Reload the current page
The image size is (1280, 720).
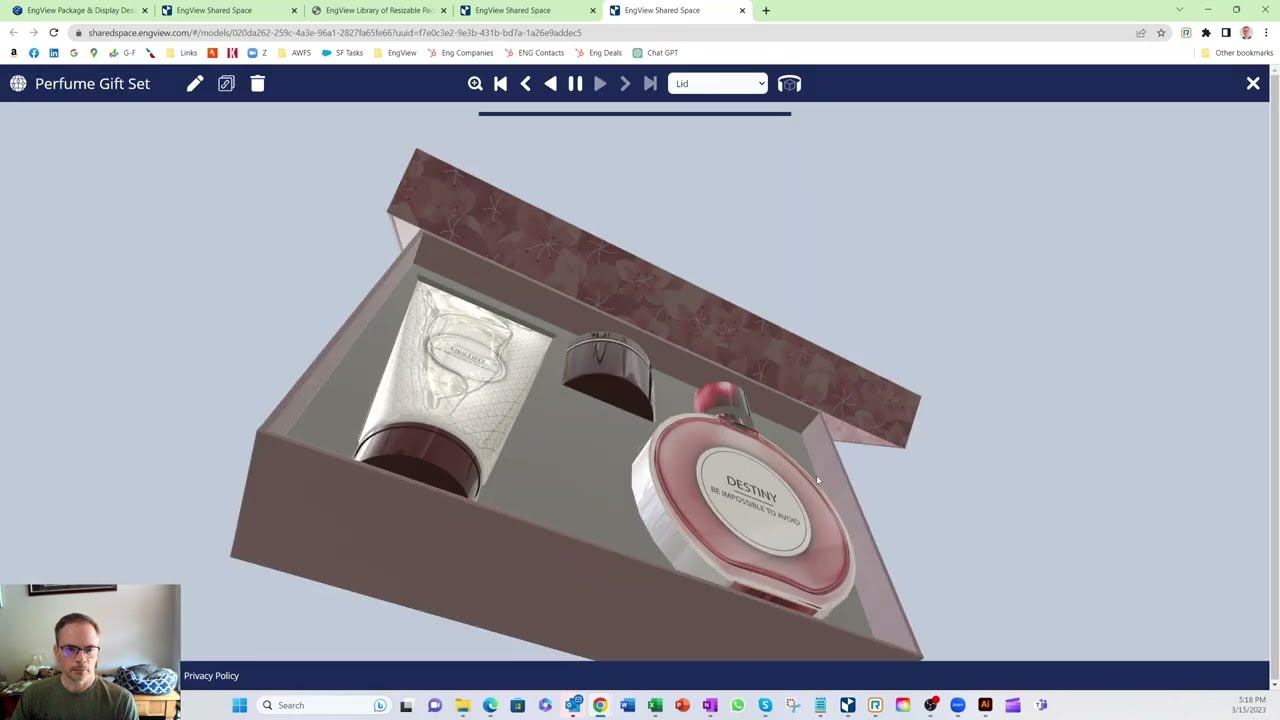click(x=54, y=33)
